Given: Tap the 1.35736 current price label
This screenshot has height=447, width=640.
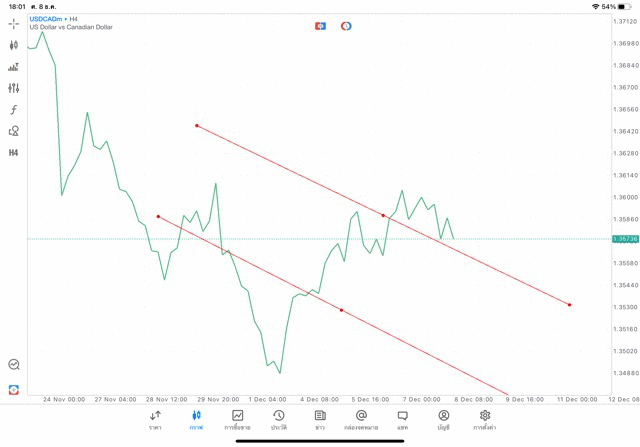Looking at the screenshot, I should pos(625,239).
